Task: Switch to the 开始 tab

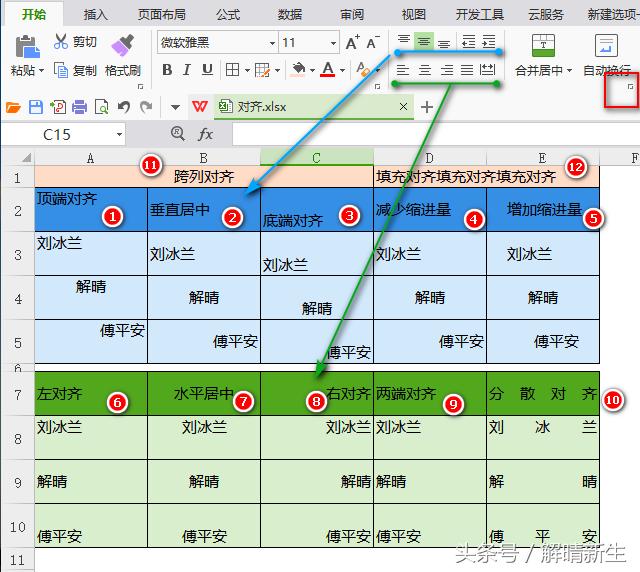Action: (34, 15)
